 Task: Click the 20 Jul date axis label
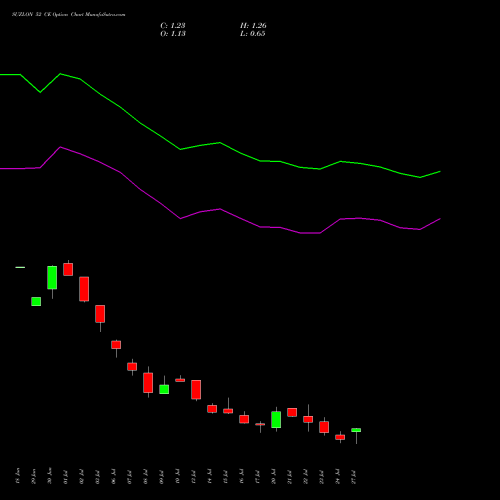[274, 477]
